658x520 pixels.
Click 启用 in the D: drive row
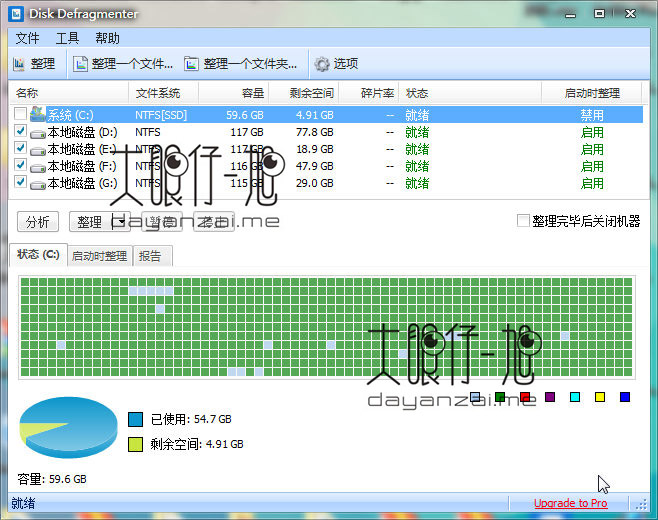[x=592, y=132]
